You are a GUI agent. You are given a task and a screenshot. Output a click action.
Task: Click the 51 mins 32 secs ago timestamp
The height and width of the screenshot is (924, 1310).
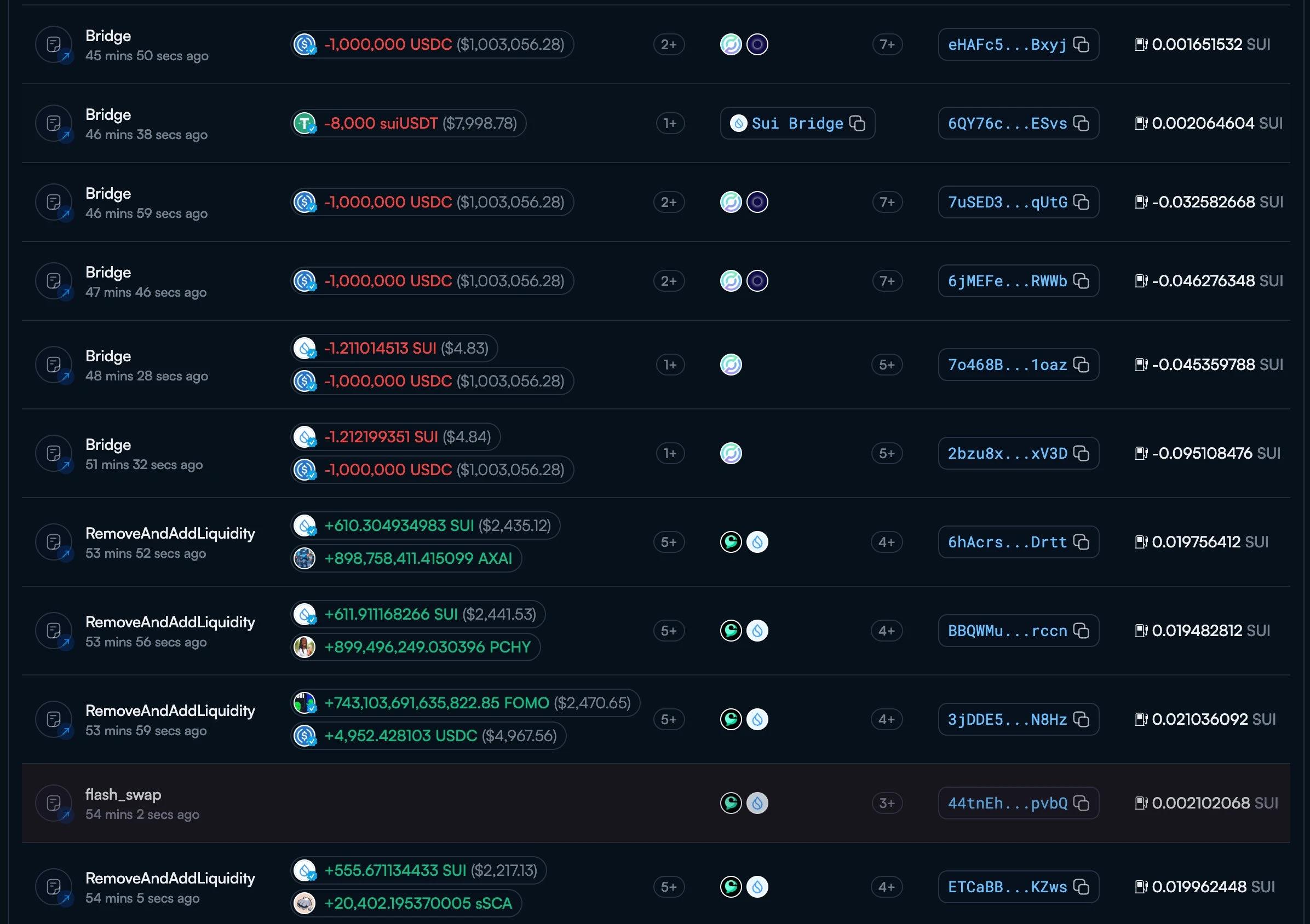point(144,465)
